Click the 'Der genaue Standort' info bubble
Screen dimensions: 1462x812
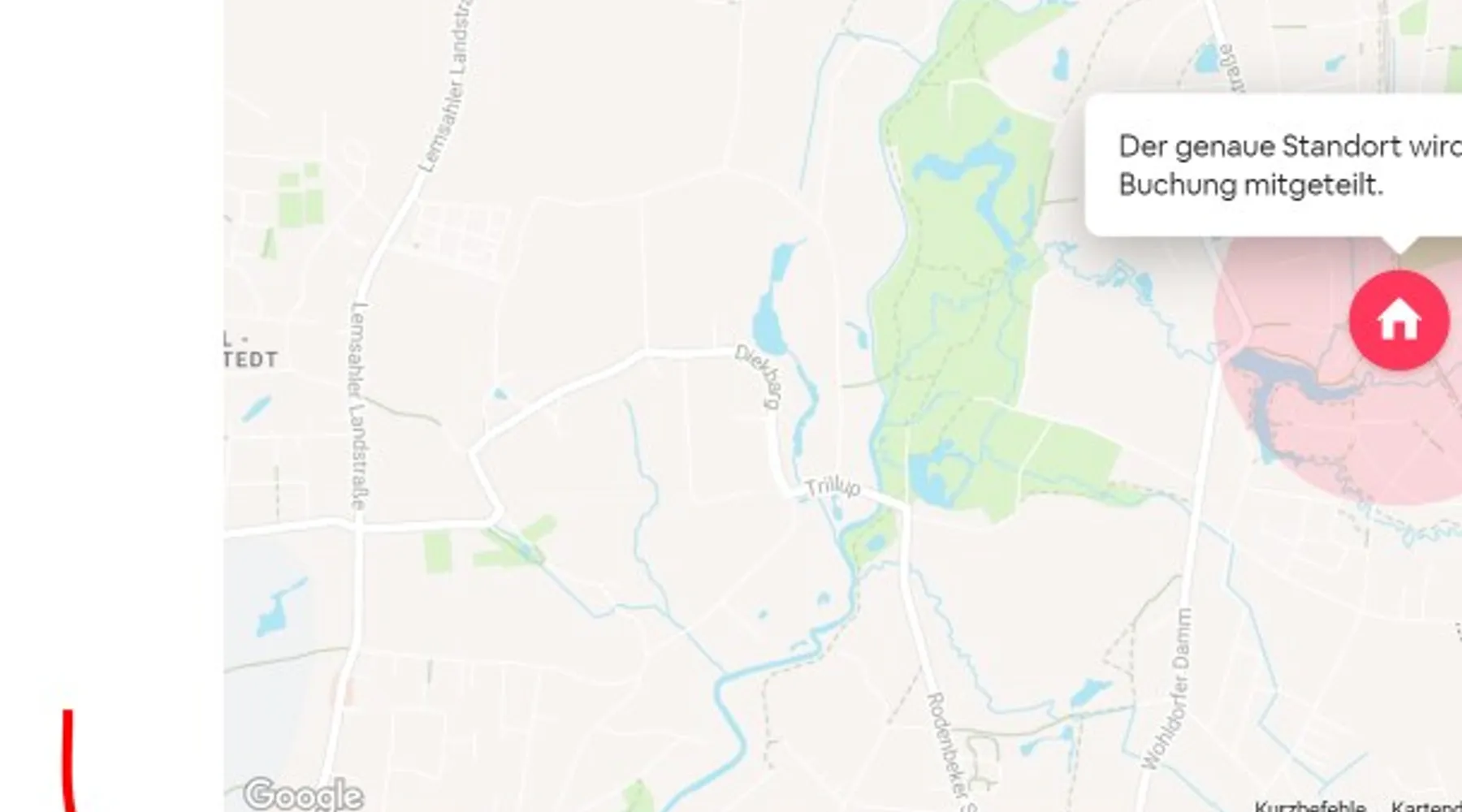[x=1274, y=166]
